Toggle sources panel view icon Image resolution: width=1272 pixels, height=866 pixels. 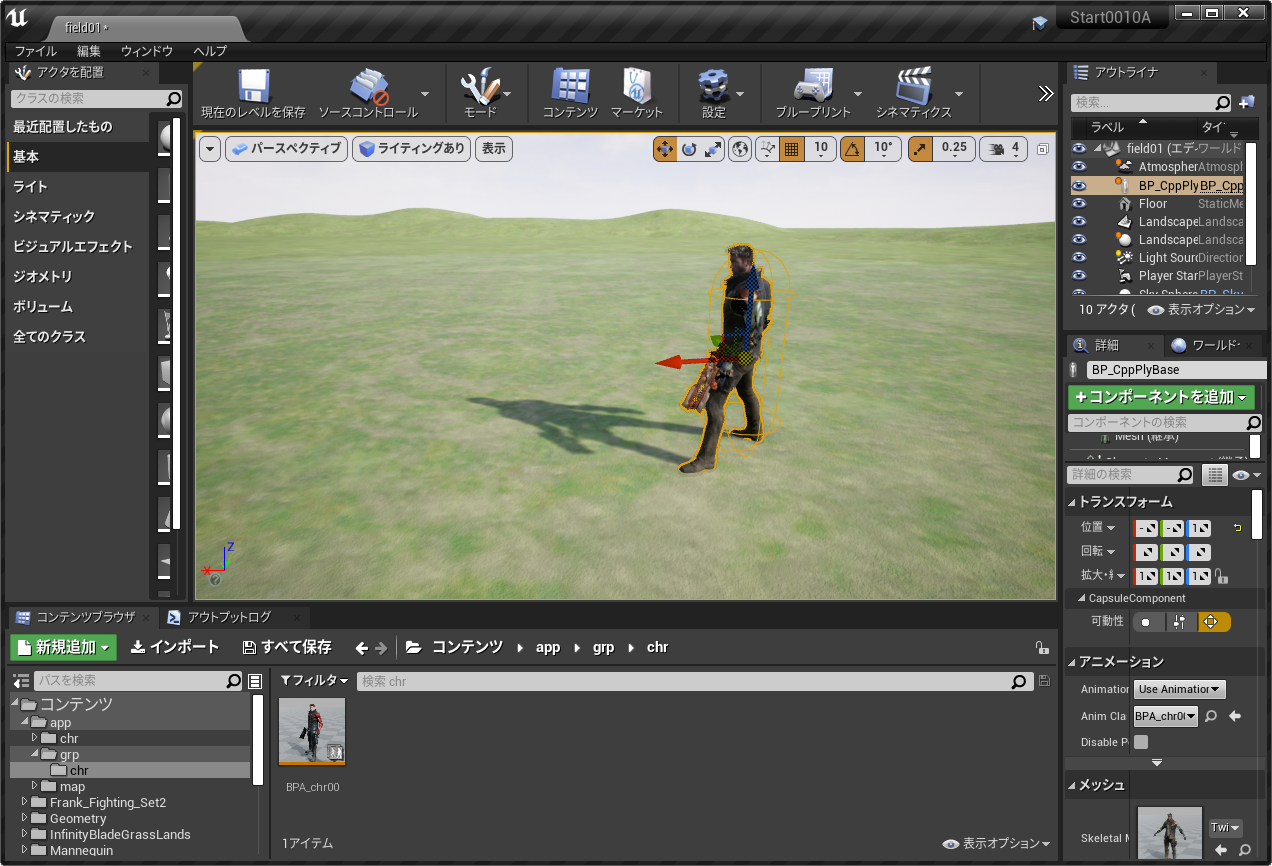(x=21, y=681)
